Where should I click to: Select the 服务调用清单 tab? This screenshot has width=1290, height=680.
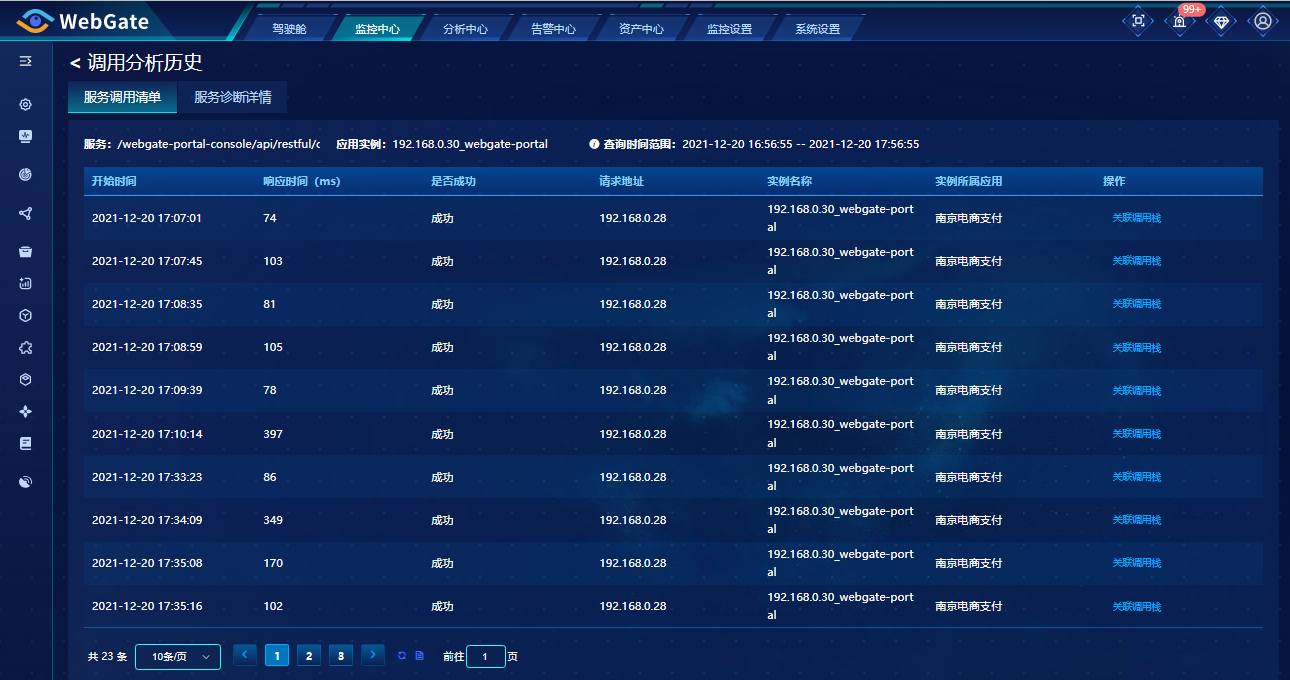pos(122,98)
